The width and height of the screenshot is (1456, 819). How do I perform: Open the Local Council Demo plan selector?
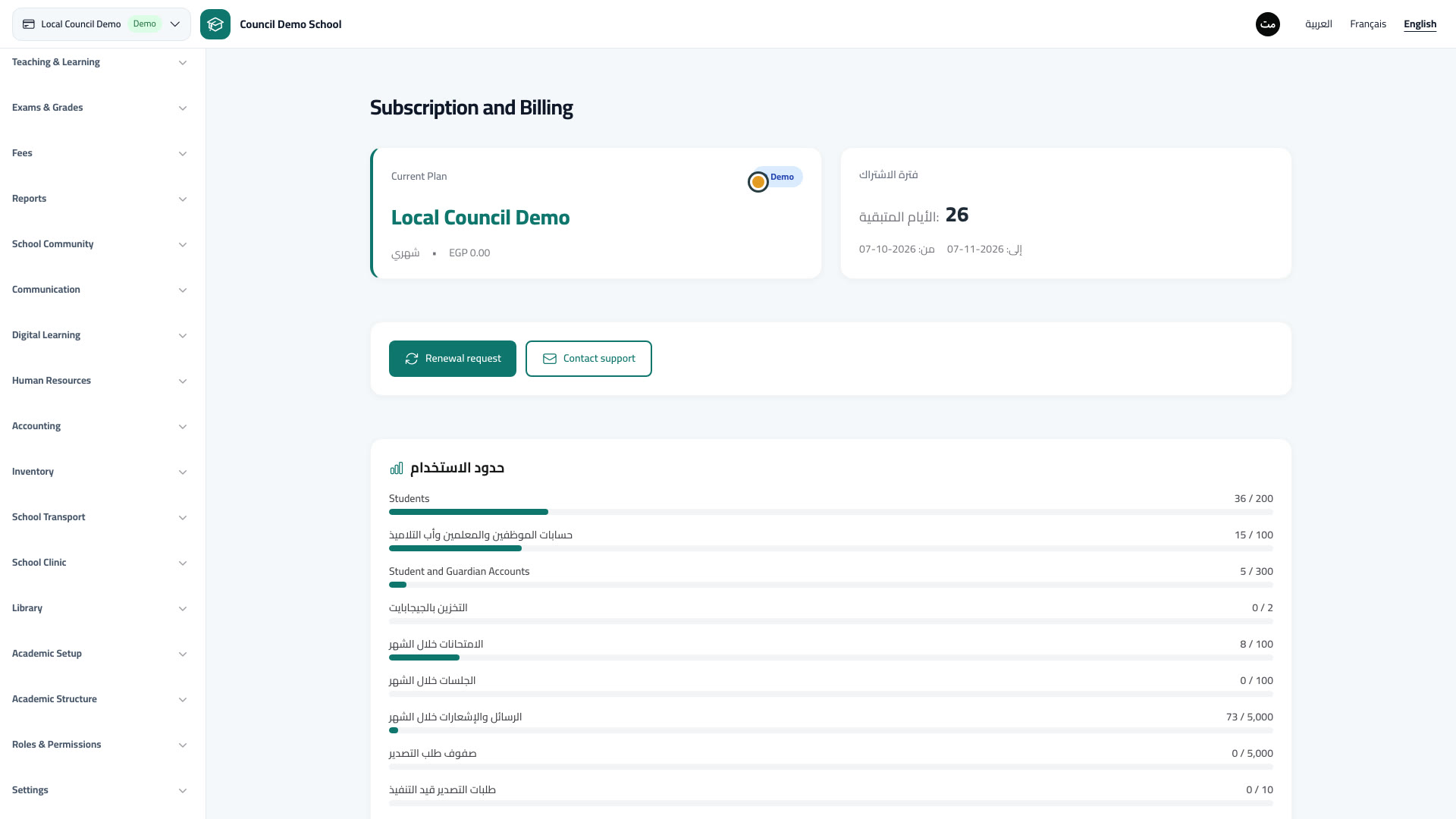click(102, 24)
